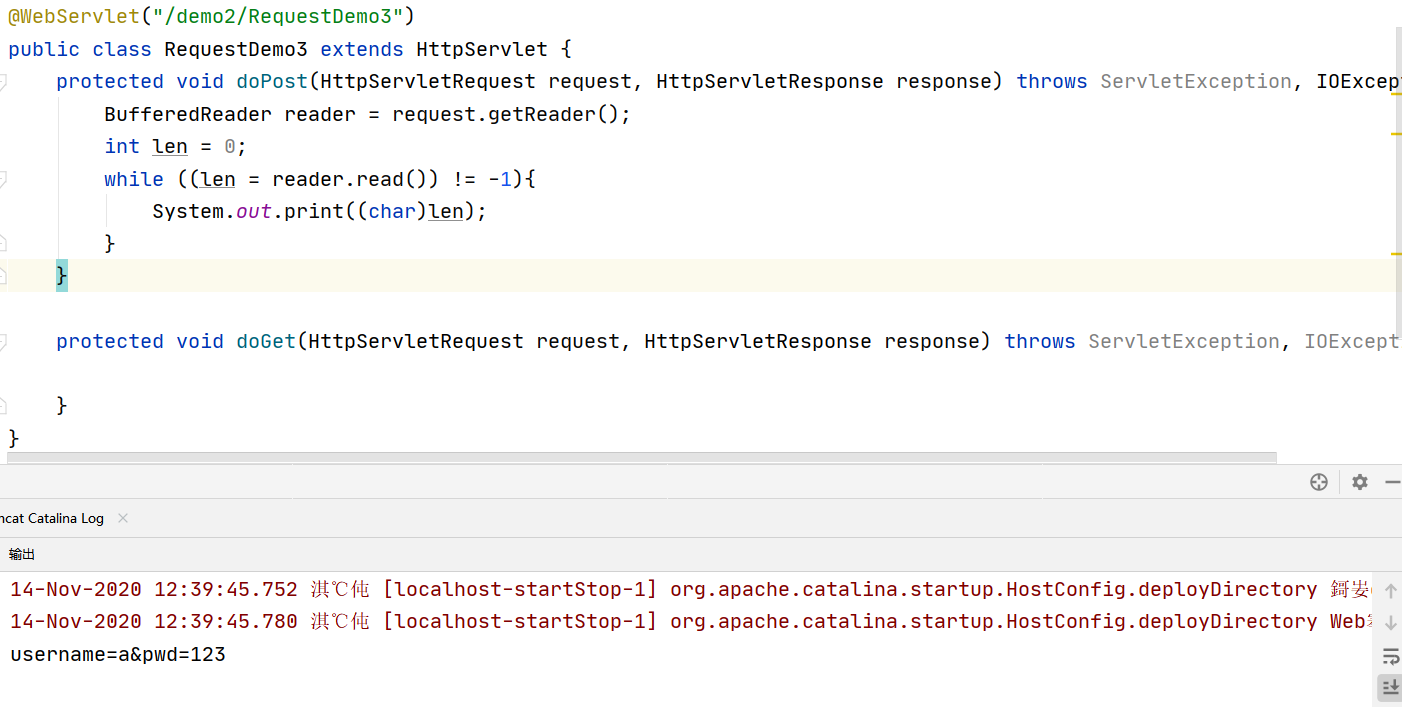Toggle scroll to end of console
Screen dimensions: 1402x707
coord(1390,687)
